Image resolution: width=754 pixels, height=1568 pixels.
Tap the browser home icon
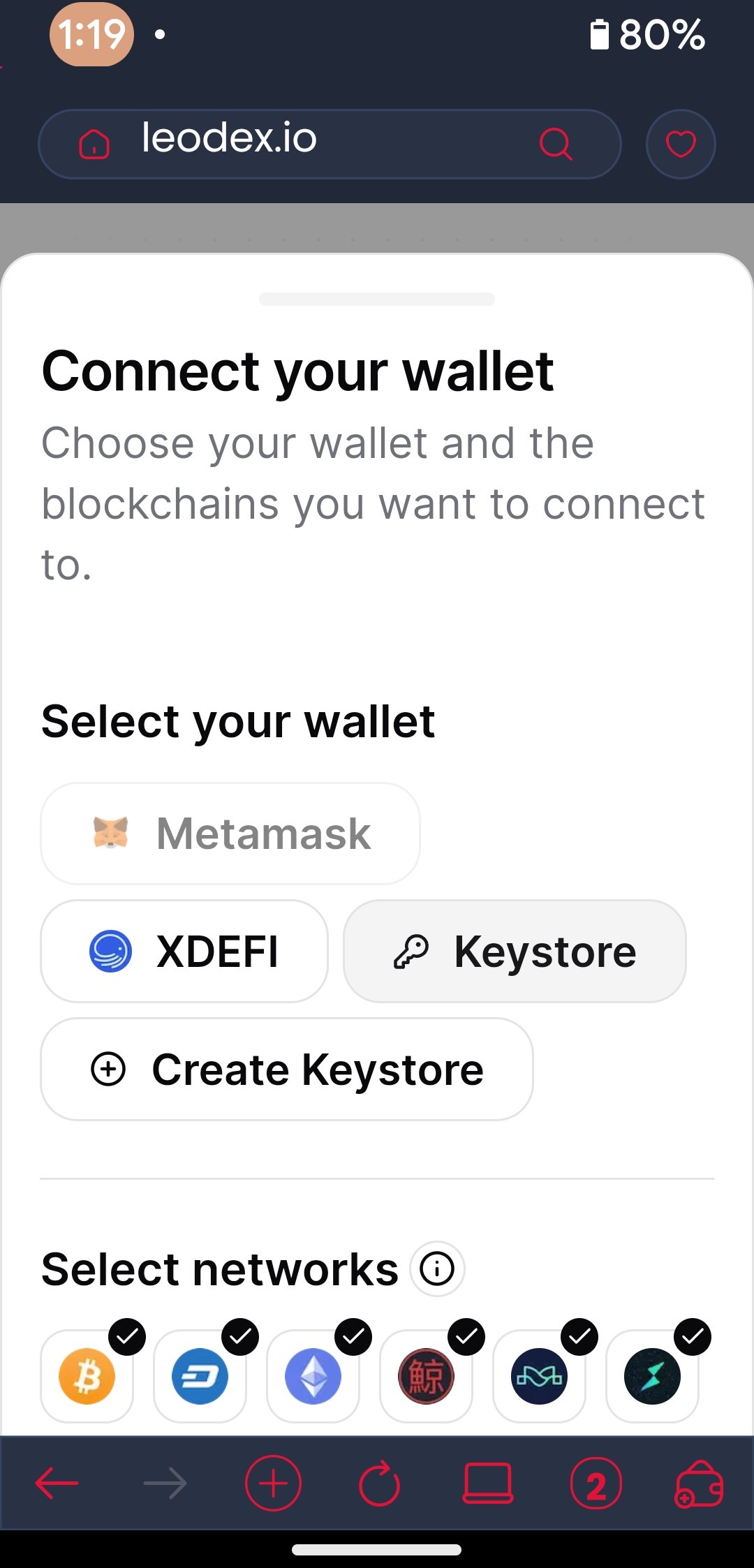click(94, 145)
